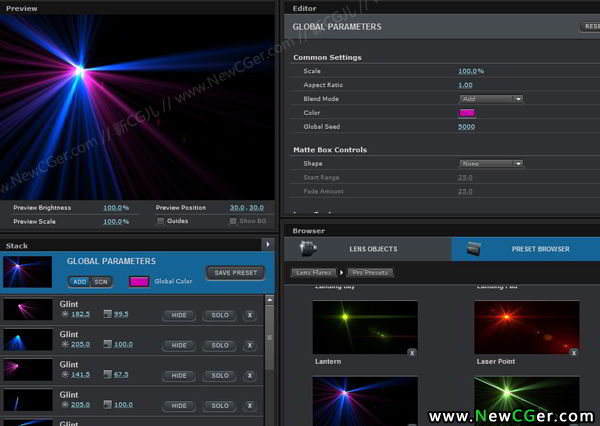Screen dimensions: 600x426
Task: Click the Glint scale value 67.5
Action: [121, 374]
